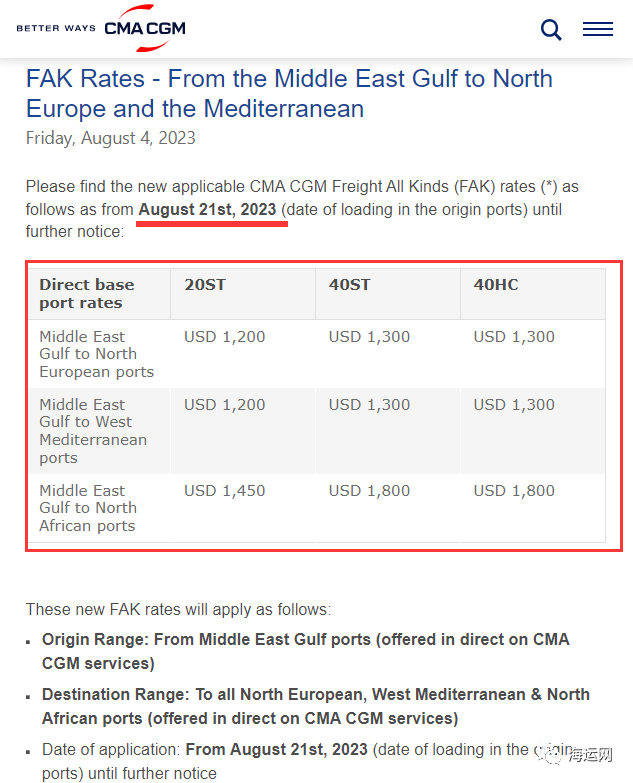Click the FAK Rates page headline
The image size is (633, 783).
click(x=289, y=93)
